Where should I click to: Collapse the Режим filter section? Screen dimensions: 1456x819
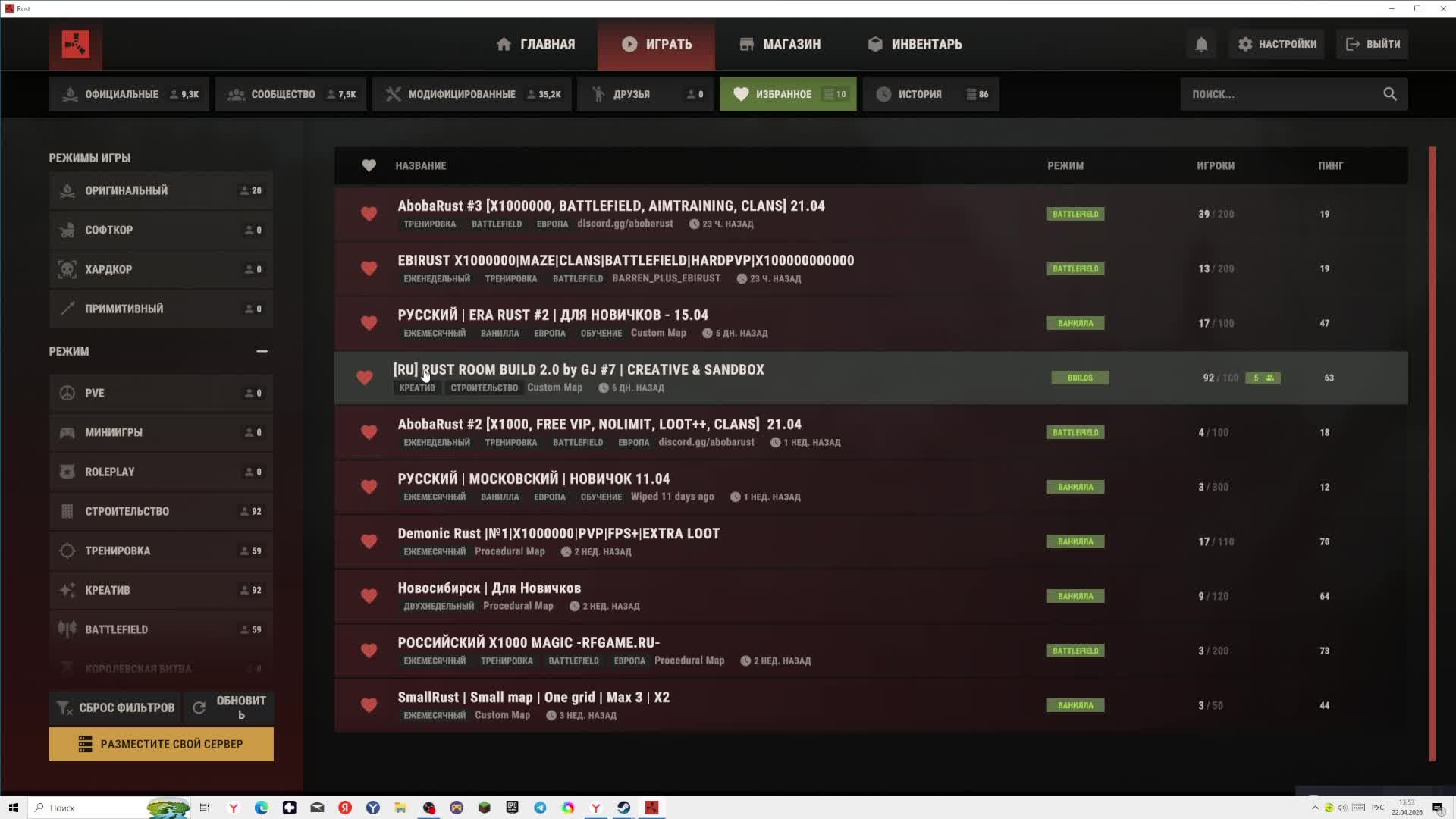point(262,351)
